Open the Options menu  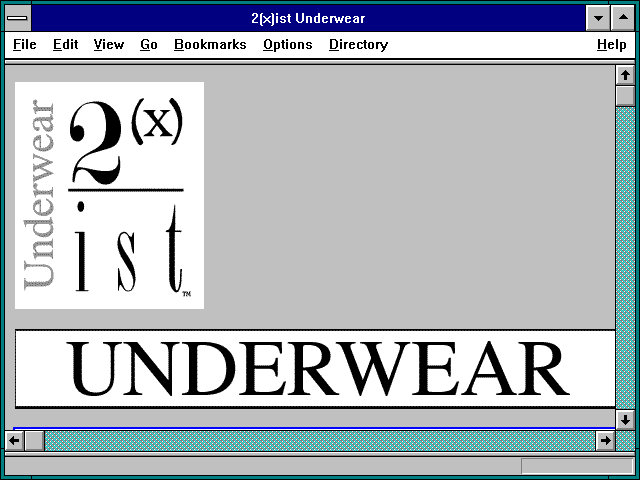pos(288,44)
